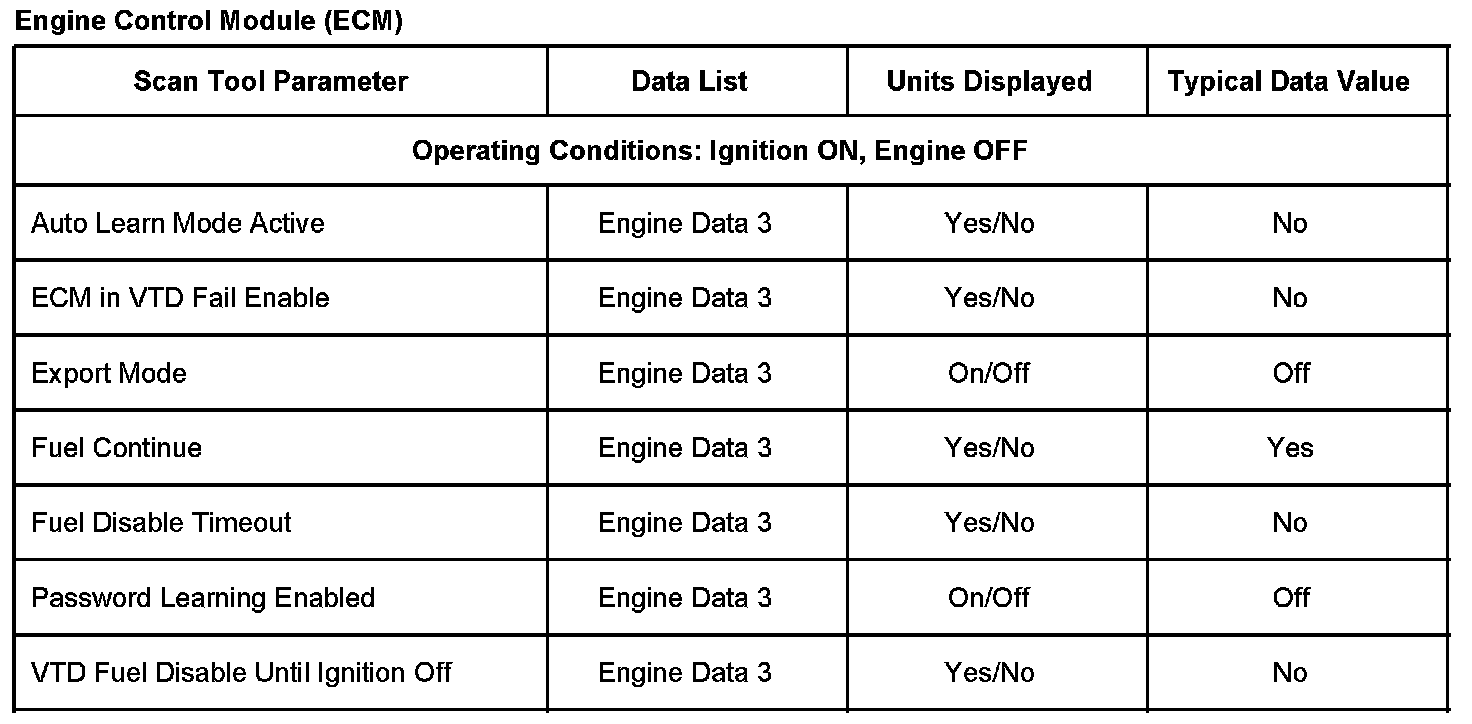Viewport: 1472px width, 724px height.
Task: Click the Engine Control Module (ECM) title
Action: pos(209,21)
